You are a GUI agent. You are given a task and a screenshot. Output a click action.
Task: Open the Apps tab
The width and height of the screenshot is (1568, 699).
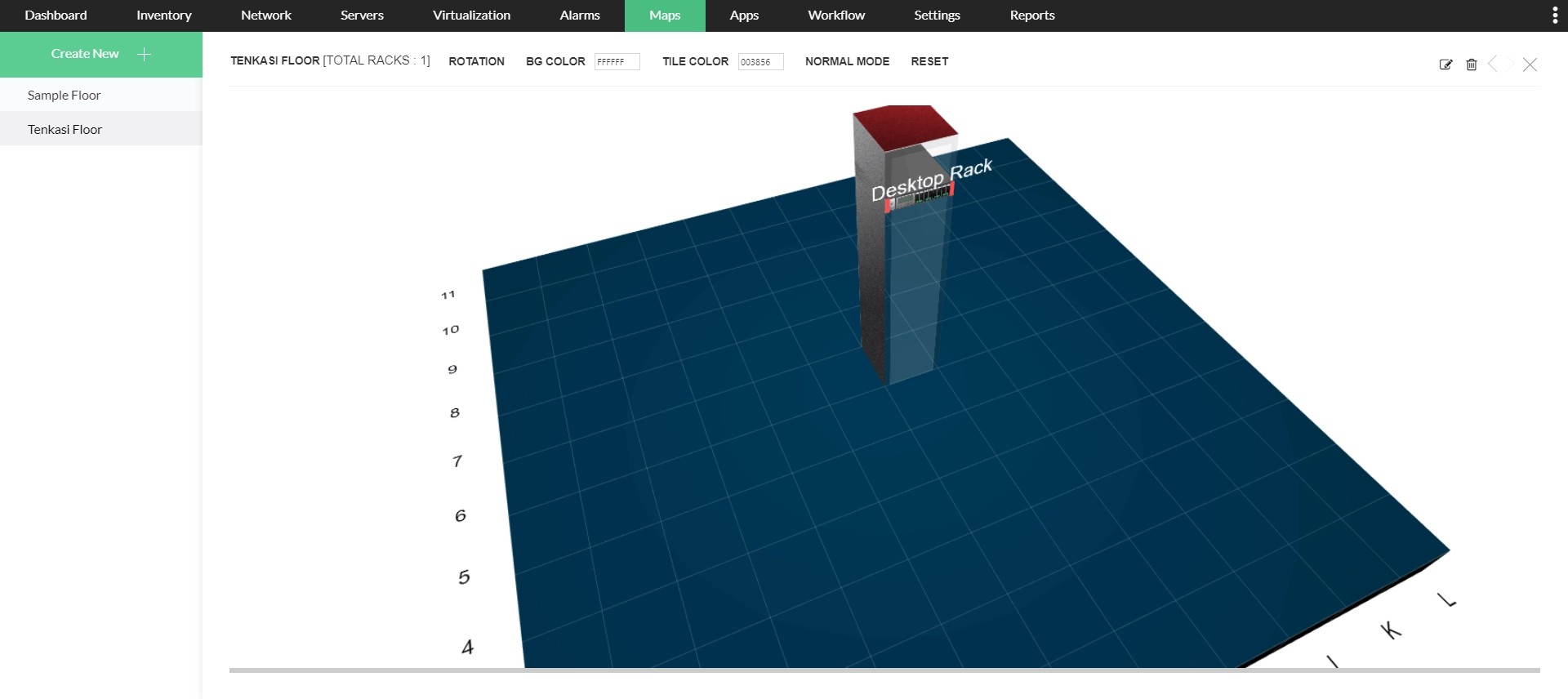744,16
